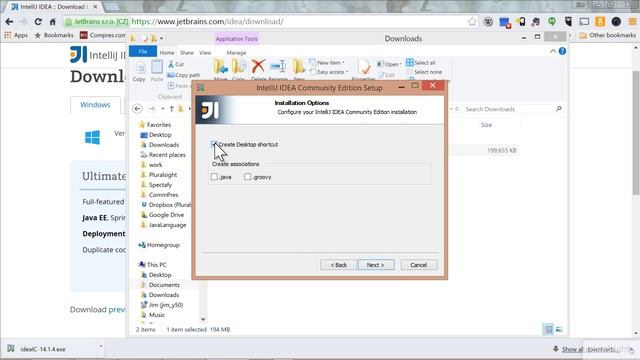Click Next in the Setup dialog
This screenshot has height=360, width=640.
coord(376,265)
